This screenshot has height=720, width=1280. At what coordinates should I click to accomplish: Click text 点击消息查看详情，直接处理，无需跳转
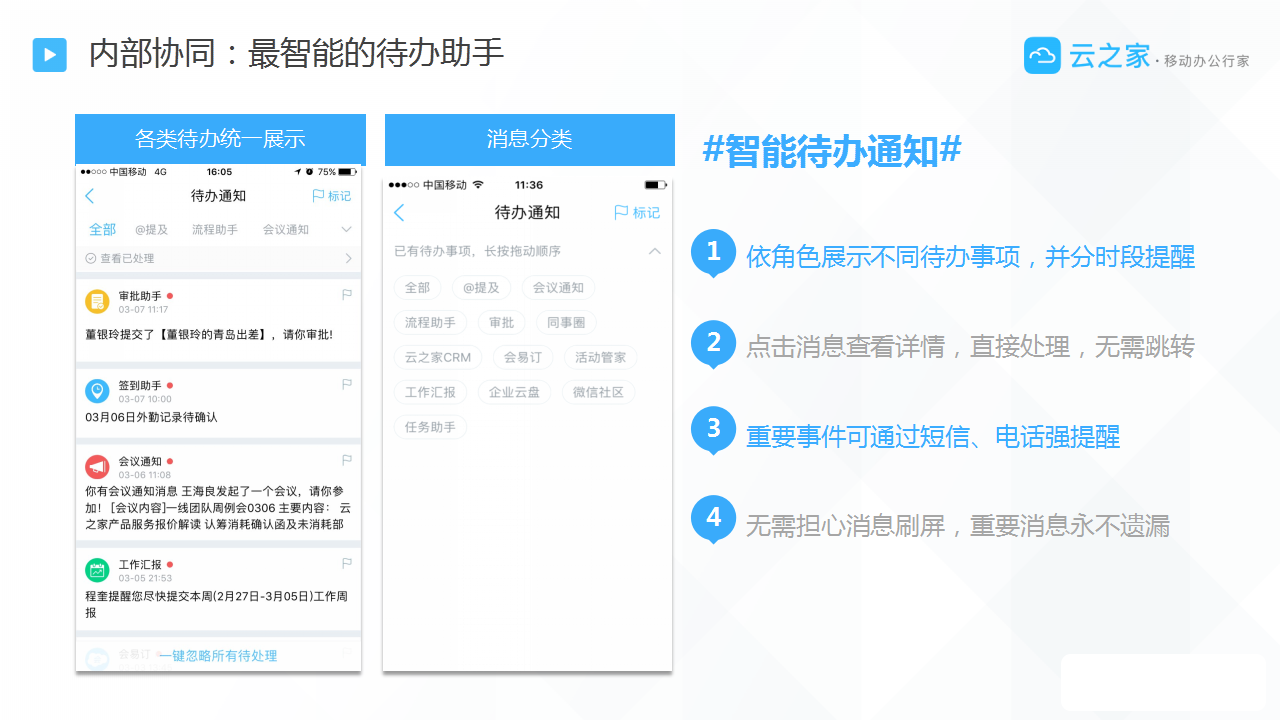click(x=970, y=347)
